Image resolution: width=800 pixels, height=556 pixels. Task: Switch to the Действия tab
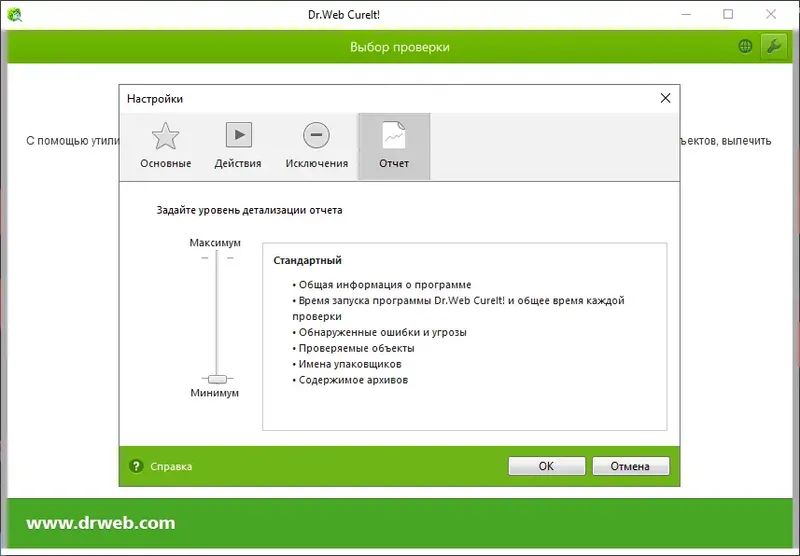coord(238,146)
